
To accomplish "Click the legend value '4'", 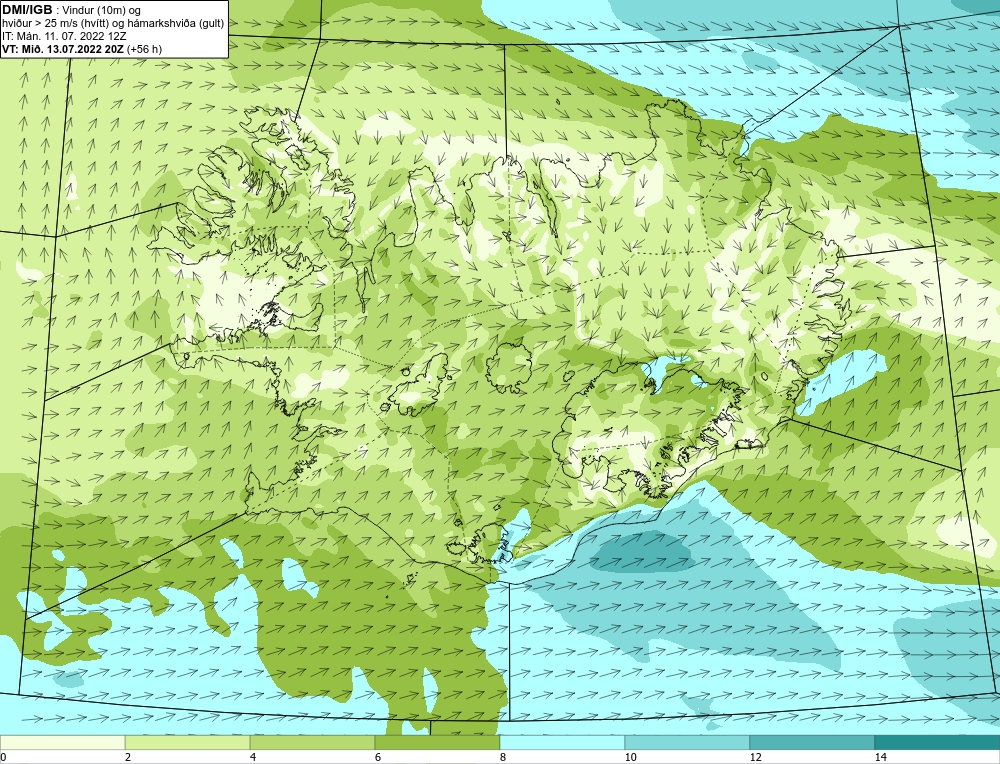I will click(x=253, y=757).
